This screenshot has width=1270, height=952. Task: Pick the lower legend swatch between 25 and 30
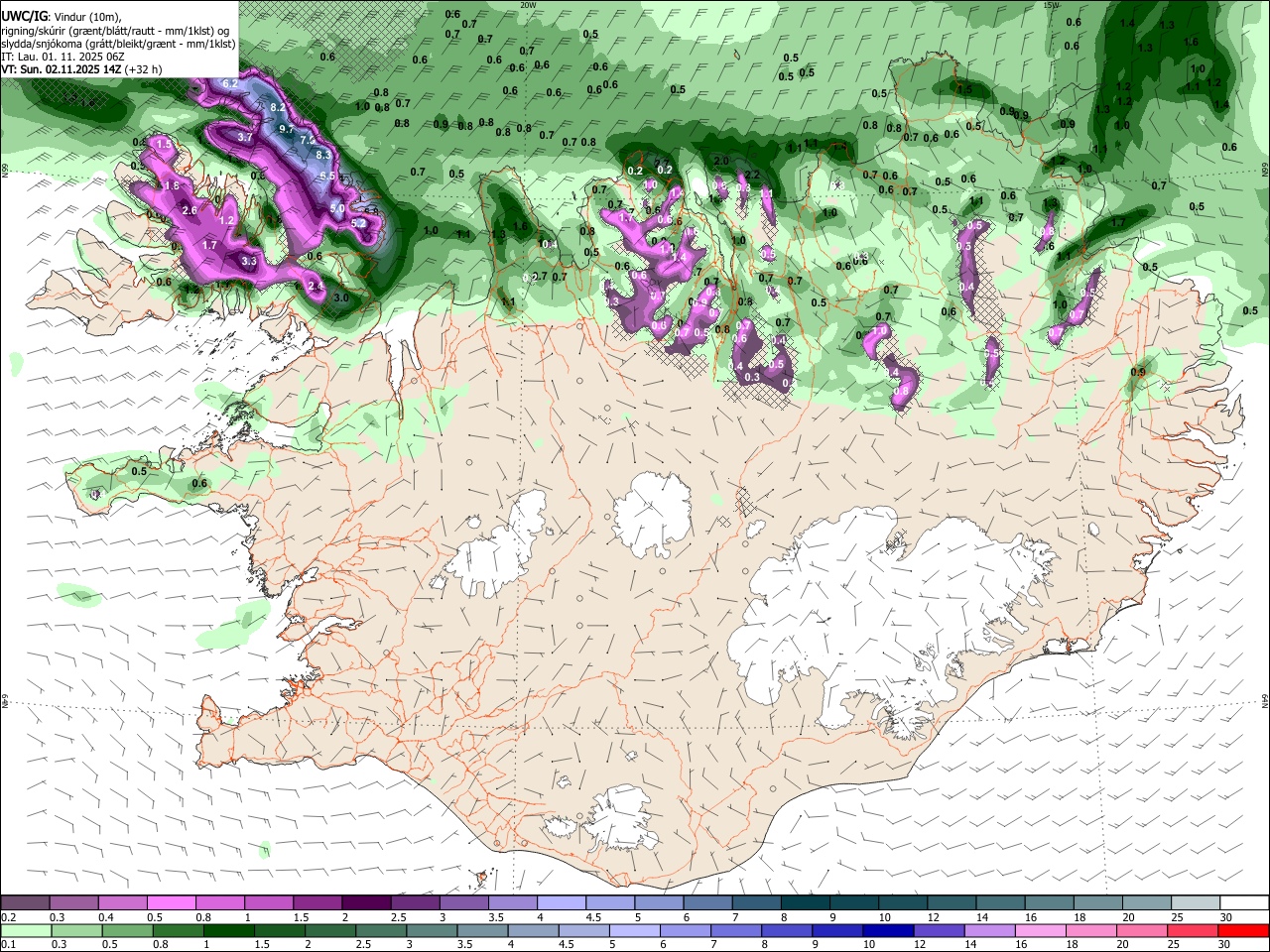pos(1194,931)
